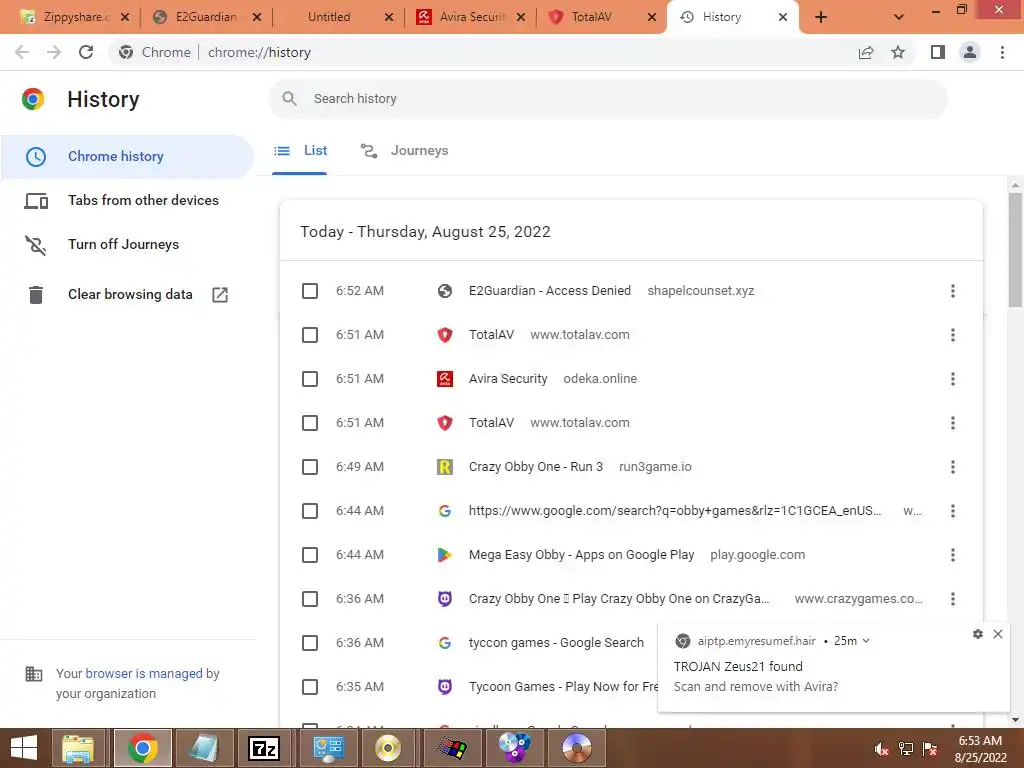Click the Avira Security favicon in history list

[445, 379]
